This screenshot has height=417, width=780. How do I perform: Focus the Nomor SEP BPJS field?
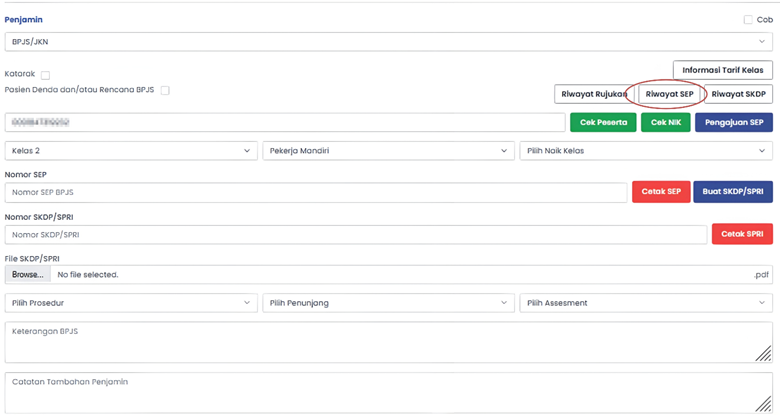pyautogui.click(x=315, y=192)
